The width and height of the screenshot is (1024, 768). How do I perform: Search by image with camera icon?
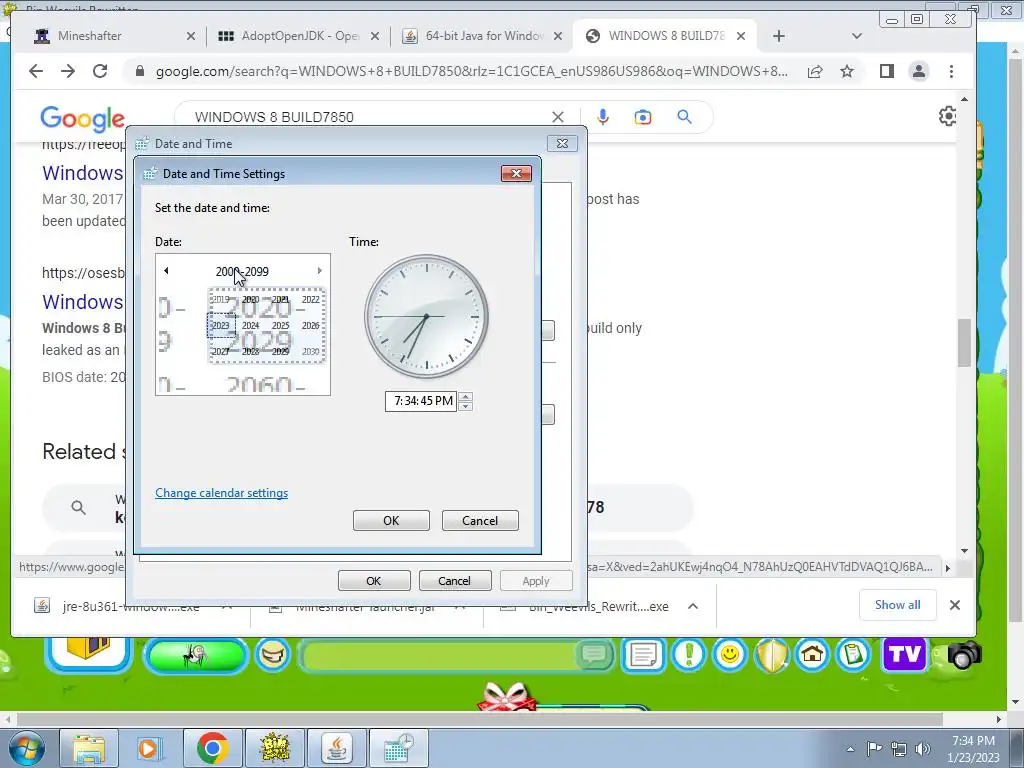643,117
